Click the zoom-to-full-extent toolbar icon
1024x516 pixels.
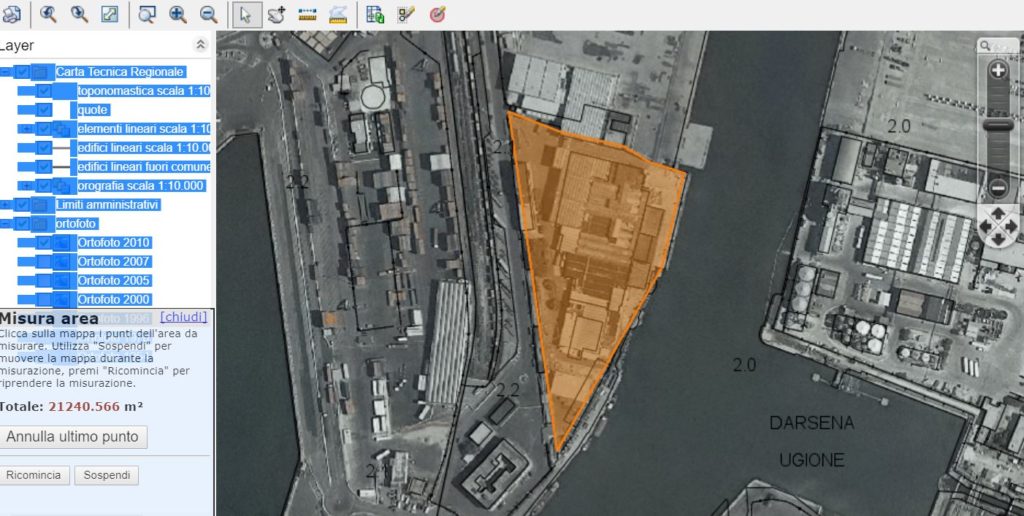click(110, 14)
